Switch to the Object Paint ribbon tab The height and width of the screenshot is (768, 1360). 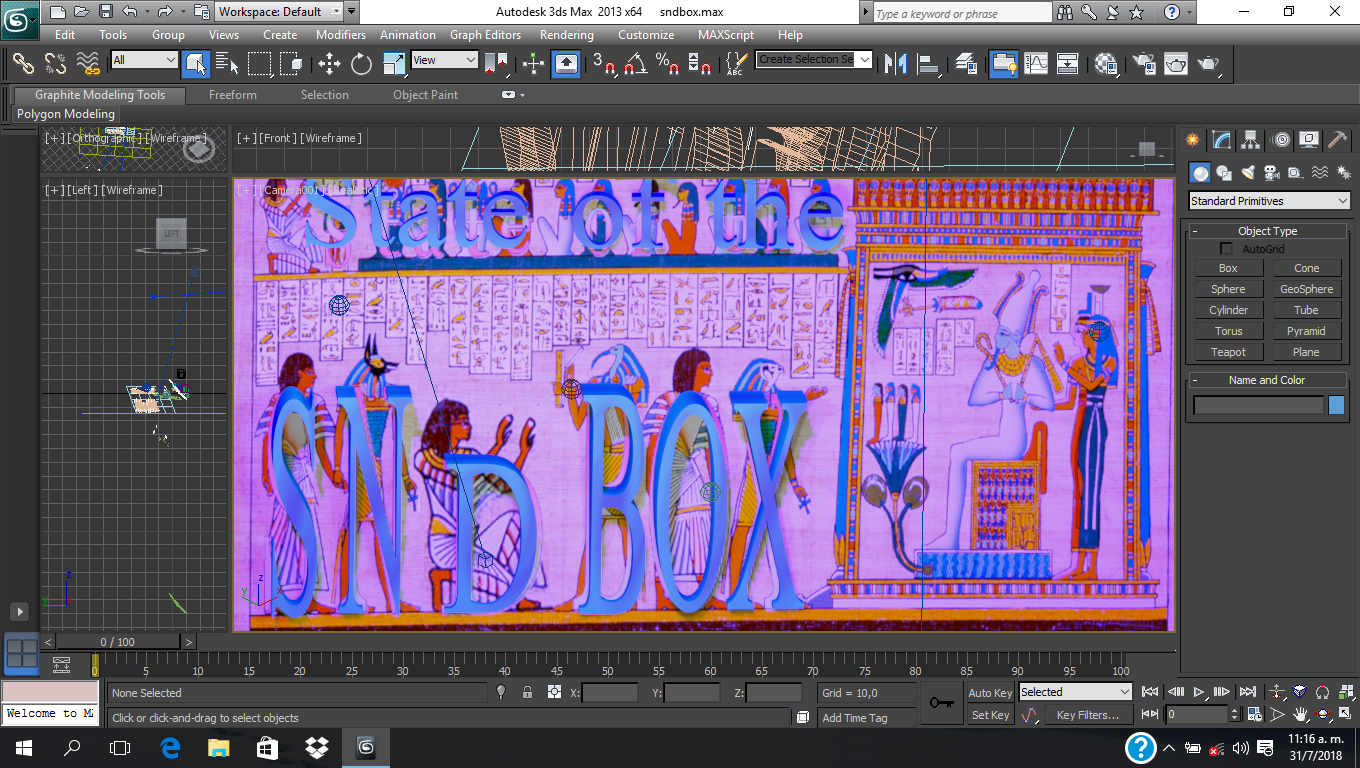(426, 95)
